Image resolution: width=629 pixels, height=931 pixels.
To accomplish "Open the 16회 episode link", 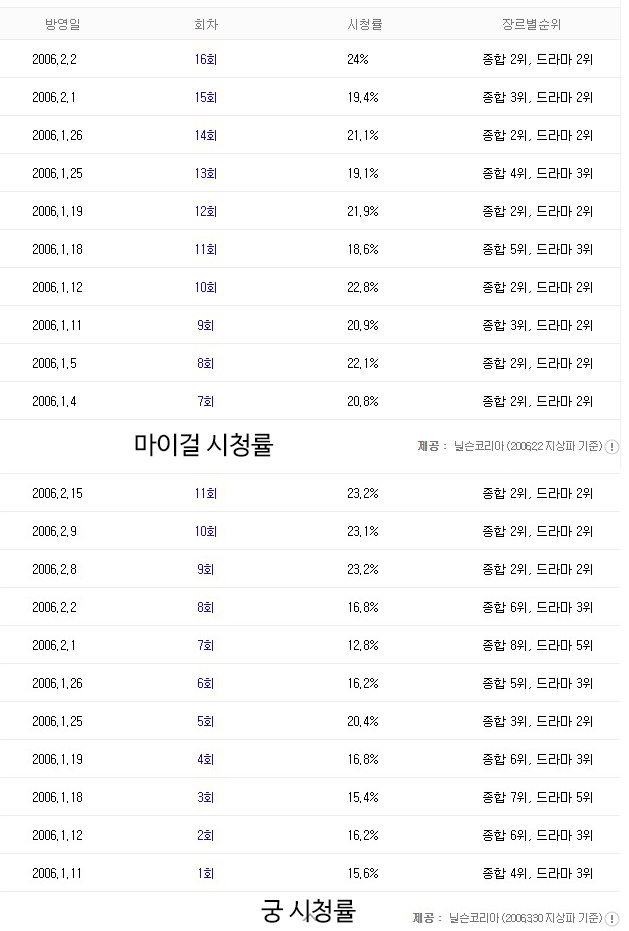I will [x=206, y=59].
